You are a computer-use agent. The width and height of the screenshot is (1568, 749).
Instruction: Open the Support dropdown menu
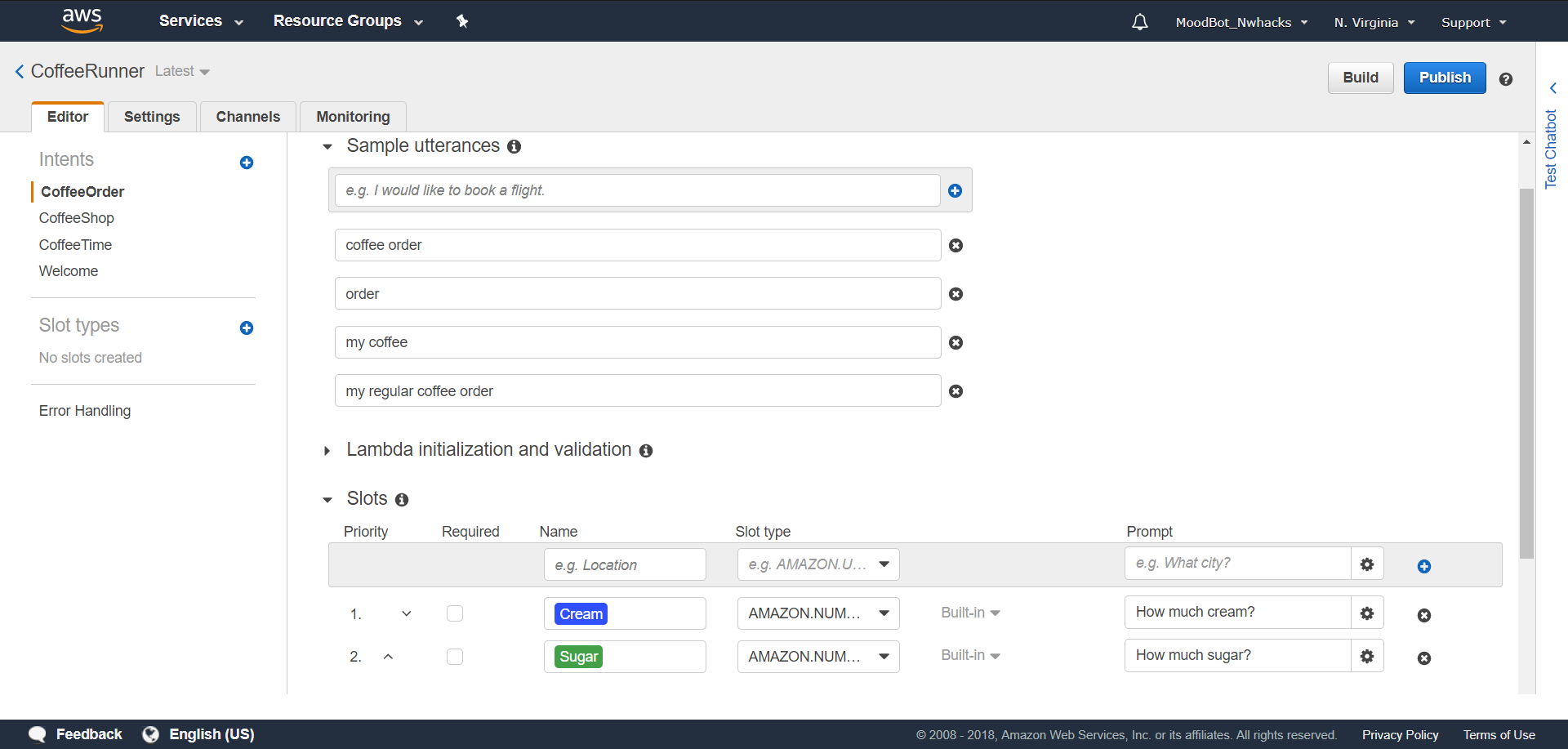[x=1474, y=23]
